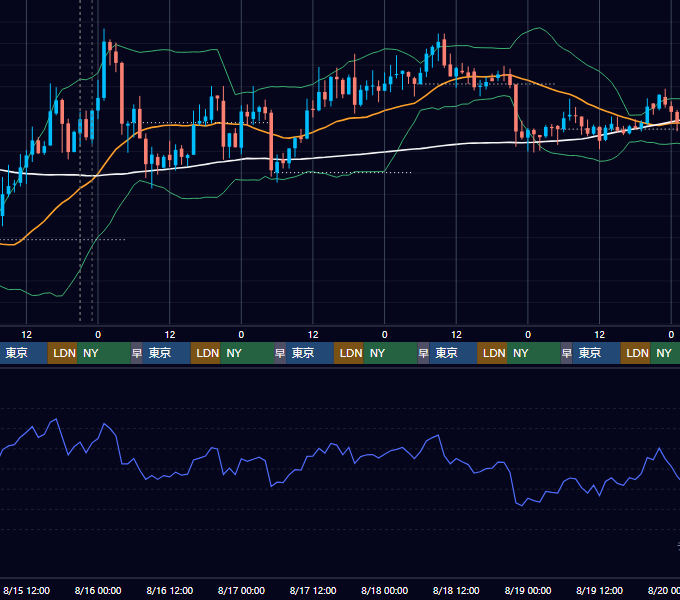Select the 早 early-session block on 8/18
Image resolution: width=680 pixels, height=600 pixels.
(424, 353)
